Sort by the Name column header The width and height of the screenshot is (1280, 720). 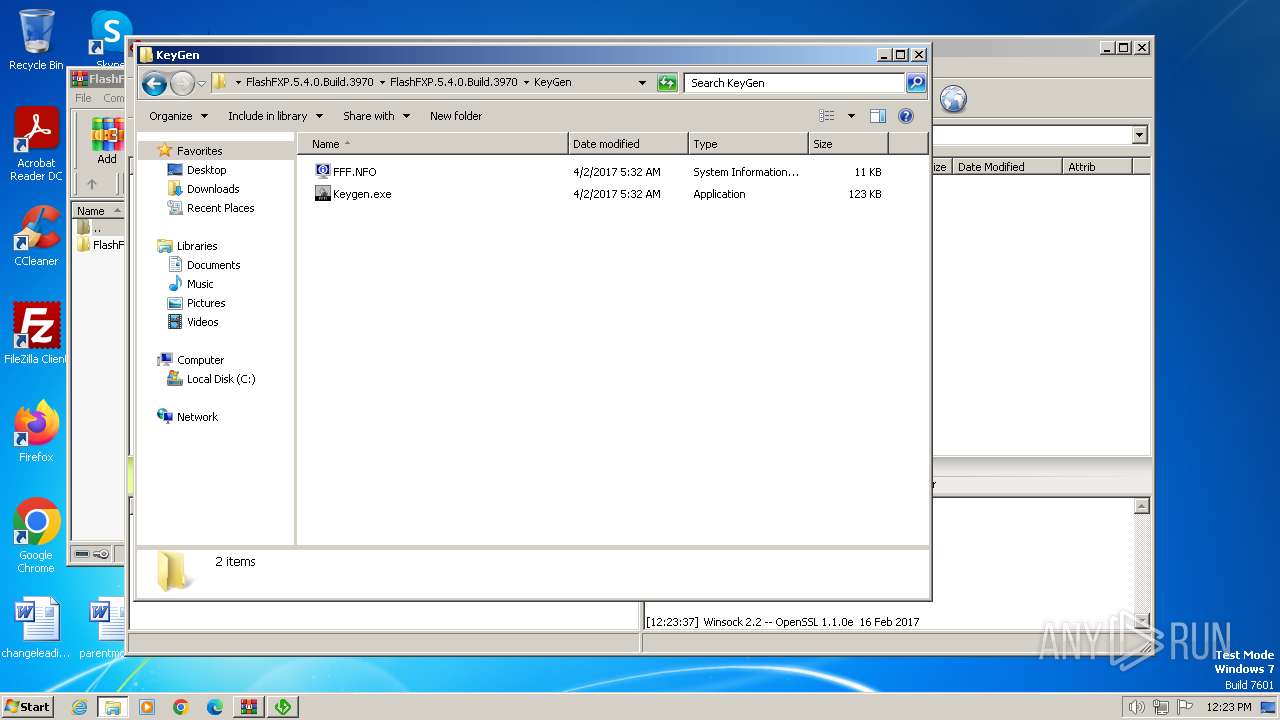(432, 144)
